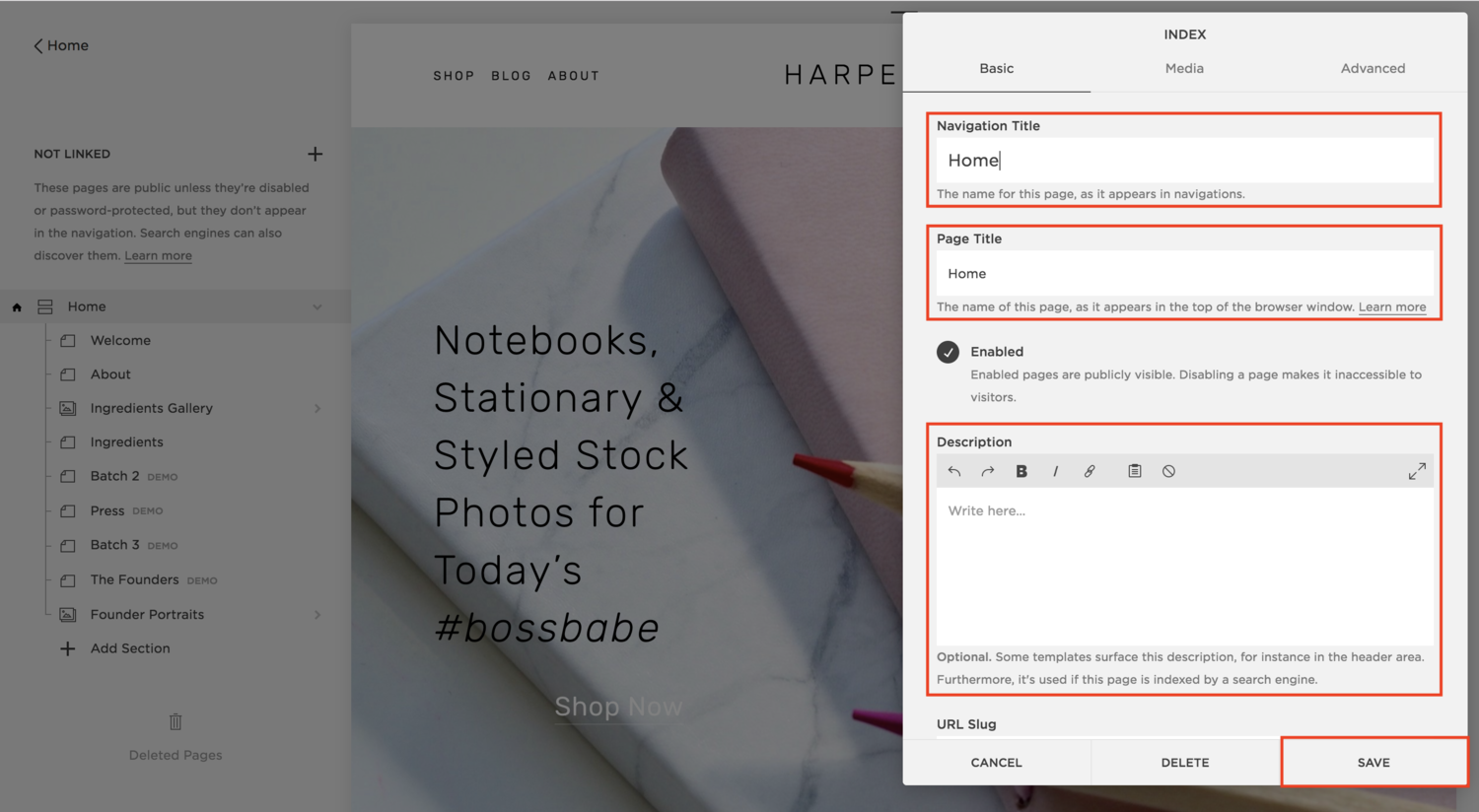Click the HARPE site title
Image resolution: width=1479 pixels, height=812 pixels.
(x=840, y=76)
